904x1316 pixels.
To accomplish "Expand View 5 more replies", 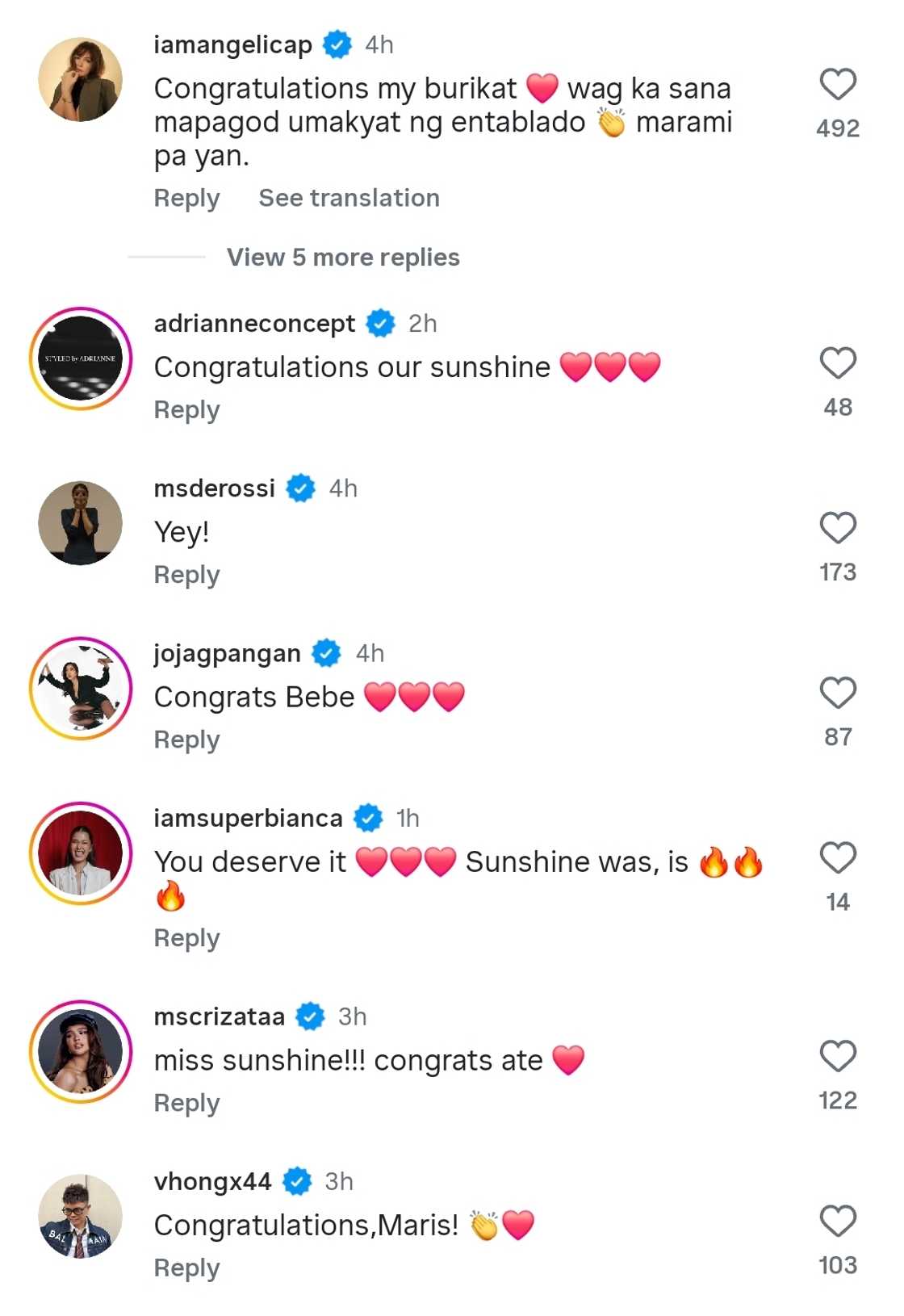I will [343, 258].
